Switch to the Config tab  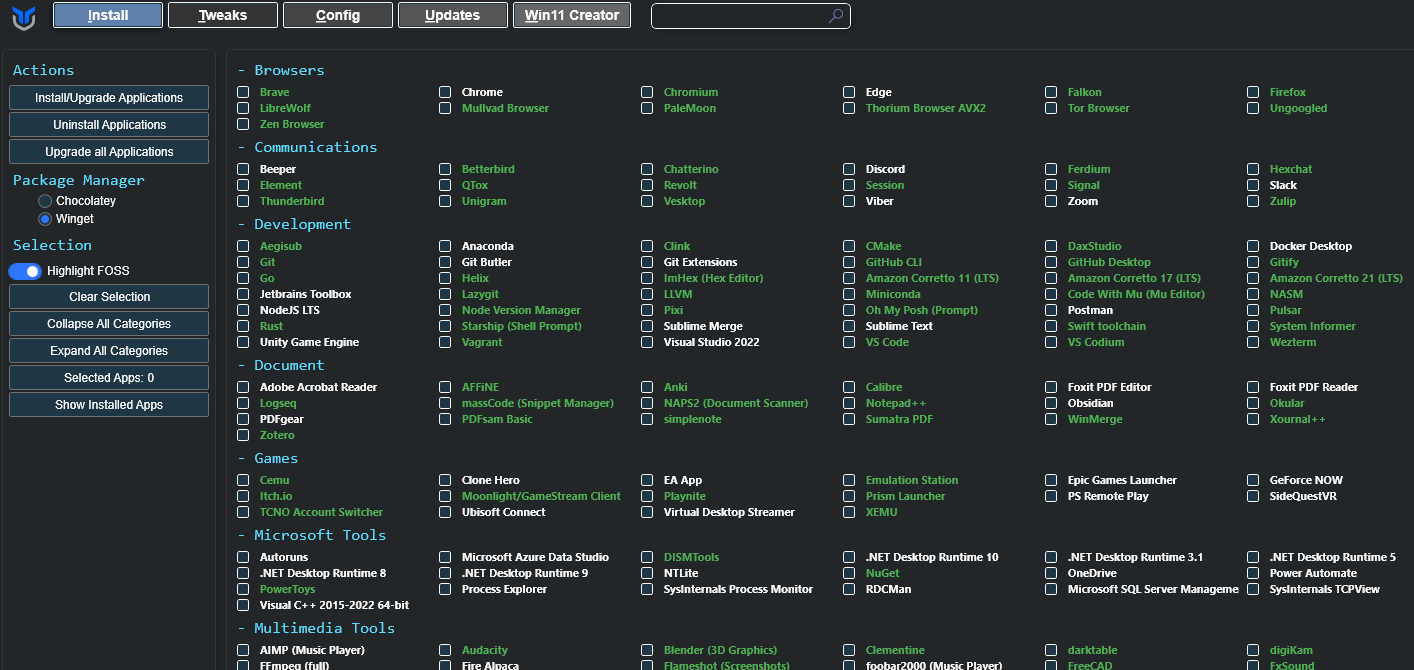click(337, 15)
